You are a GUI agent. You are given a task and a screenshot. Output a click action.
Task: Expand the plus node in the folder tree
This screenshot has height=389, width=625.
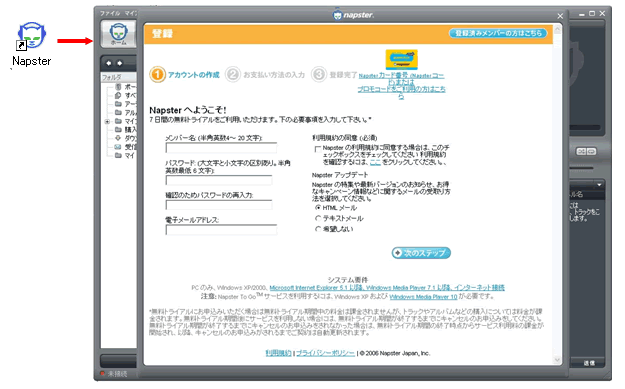(x=107, y=122)
